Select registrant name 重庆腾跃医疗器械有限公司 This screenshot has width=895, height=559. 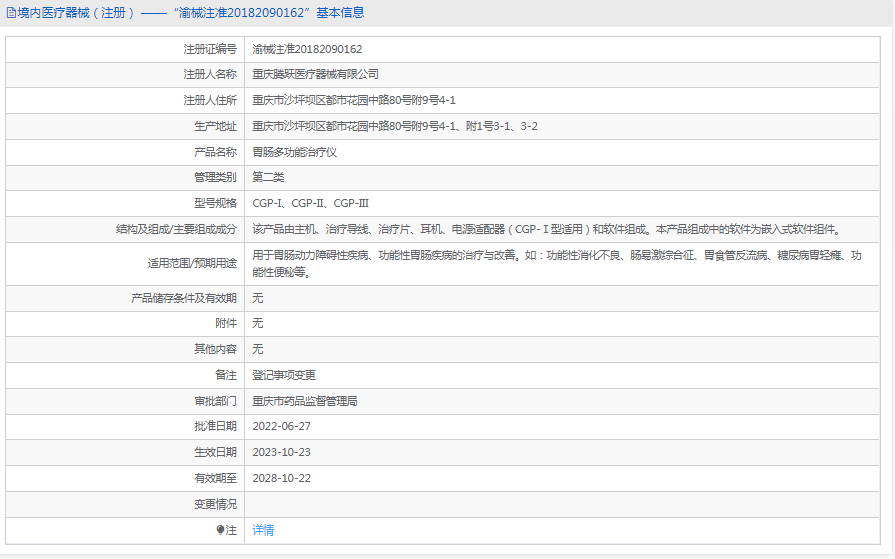pyautogui.click(x=315, y=74)
